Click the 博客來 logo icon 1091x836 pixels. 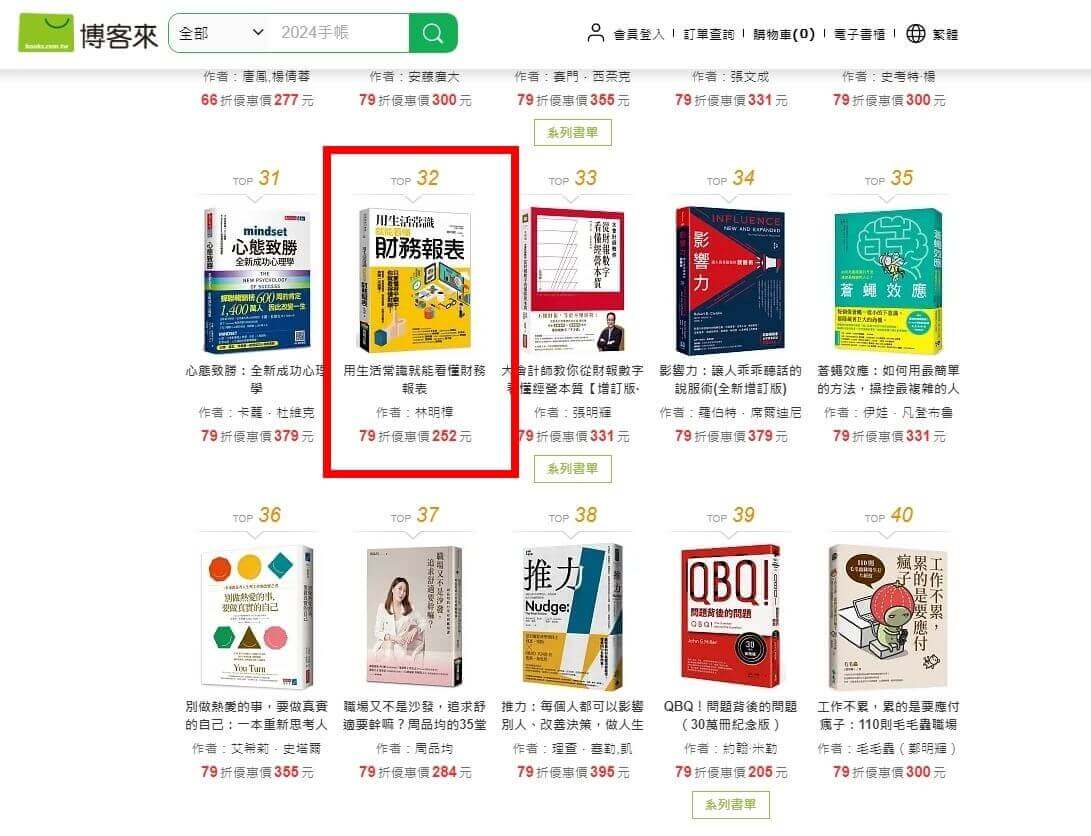(46, 33)
